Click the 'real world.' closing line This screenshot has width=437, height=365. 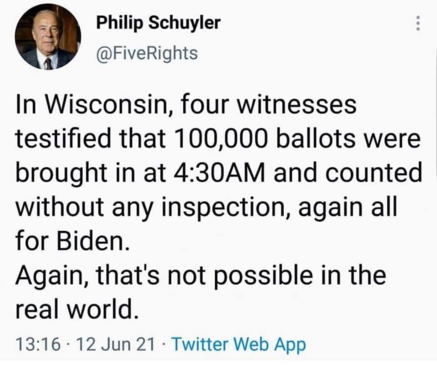click(76, 309)
